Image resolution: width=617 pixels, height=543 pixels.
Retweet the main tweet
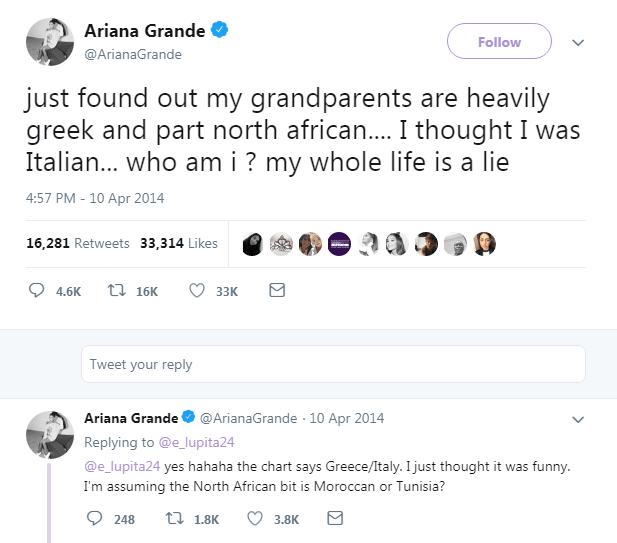click(116, 291)
